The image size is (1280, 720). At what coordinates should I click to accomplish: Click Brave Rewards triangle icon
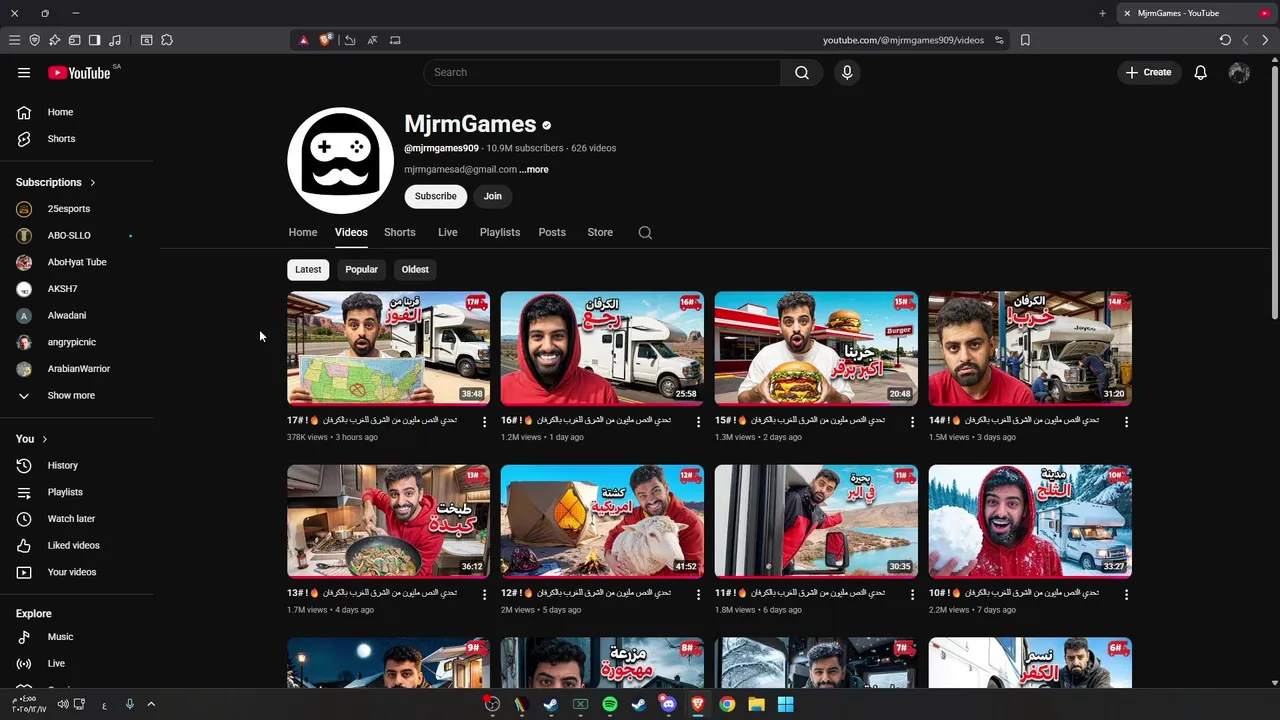(304, 40)
